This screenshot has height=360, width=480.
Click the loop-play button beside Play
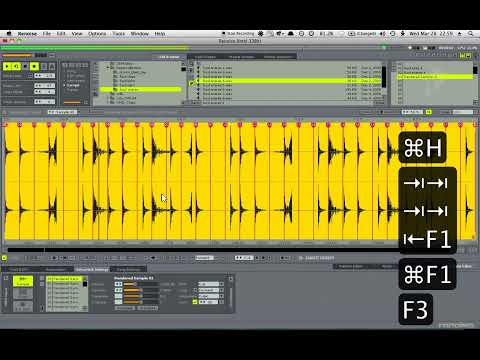16,66
